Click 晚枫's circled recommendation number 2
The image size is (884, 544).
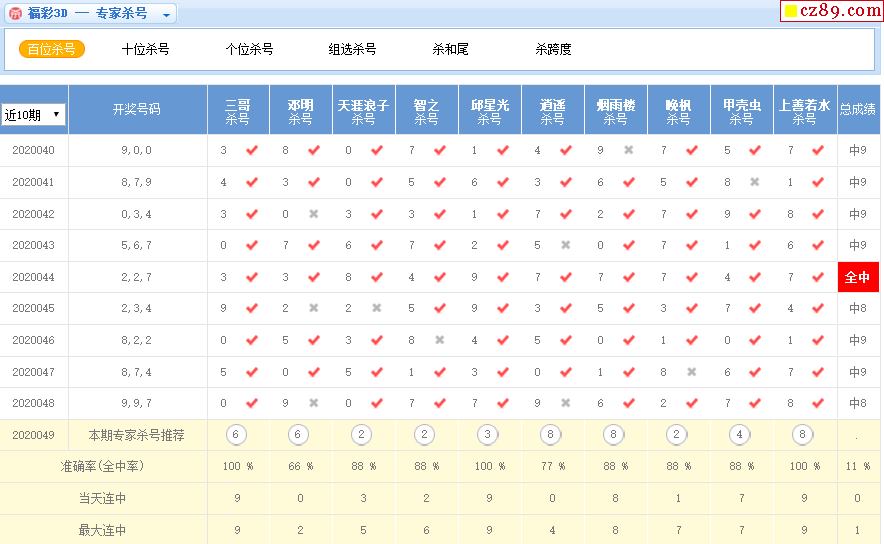pyautogui.click(x=677, y=435)
